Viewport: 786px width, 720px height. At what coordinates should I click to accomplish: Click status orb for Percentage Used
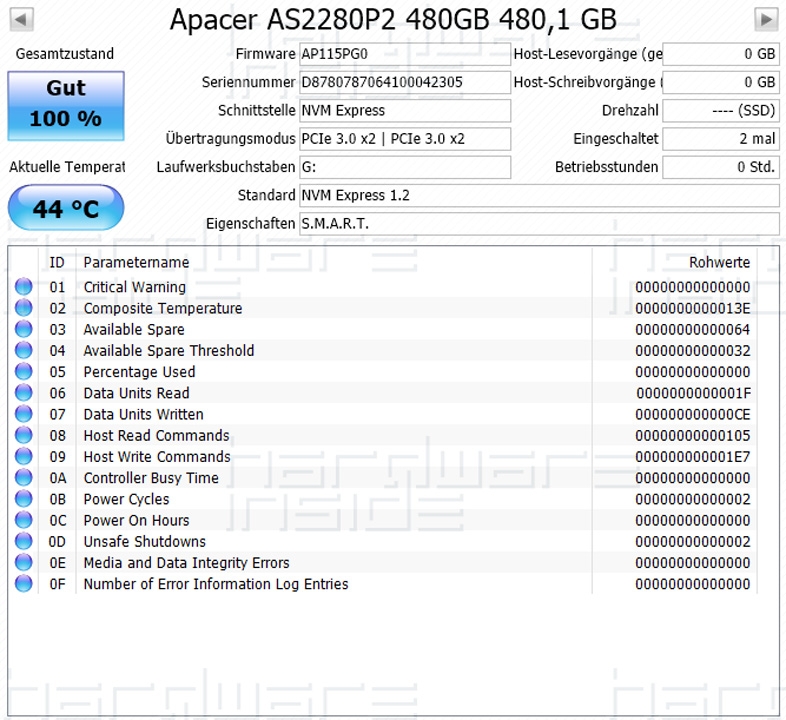24,371
